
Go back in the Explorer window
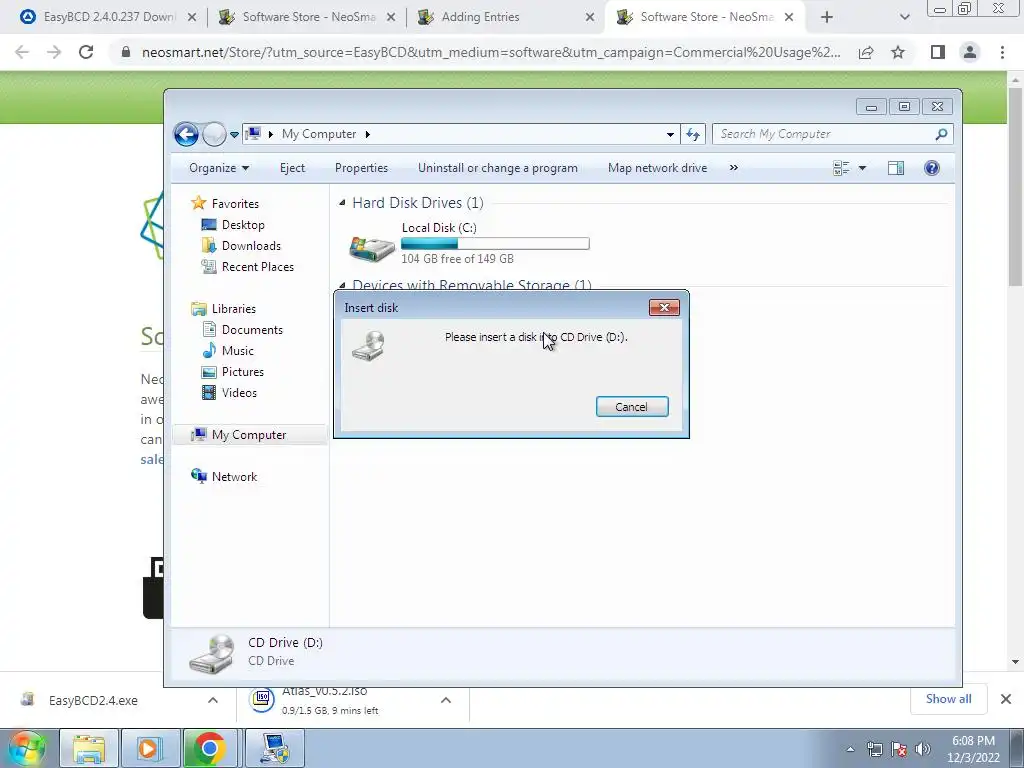pyautogui.click(x=186, y=135)
